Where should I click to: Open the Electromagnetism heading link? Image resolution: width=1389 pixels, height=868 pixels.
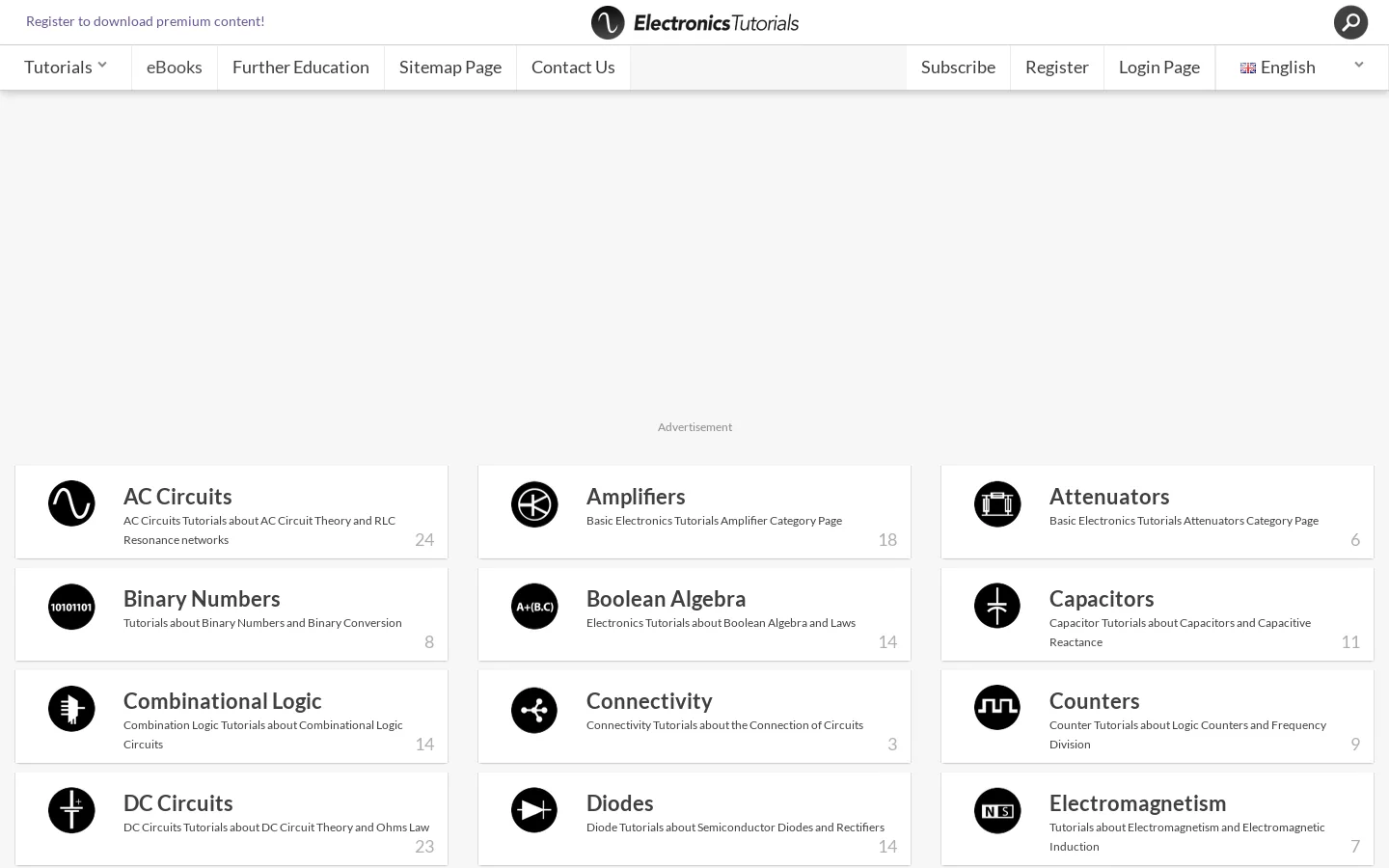tap(1138, 803)
